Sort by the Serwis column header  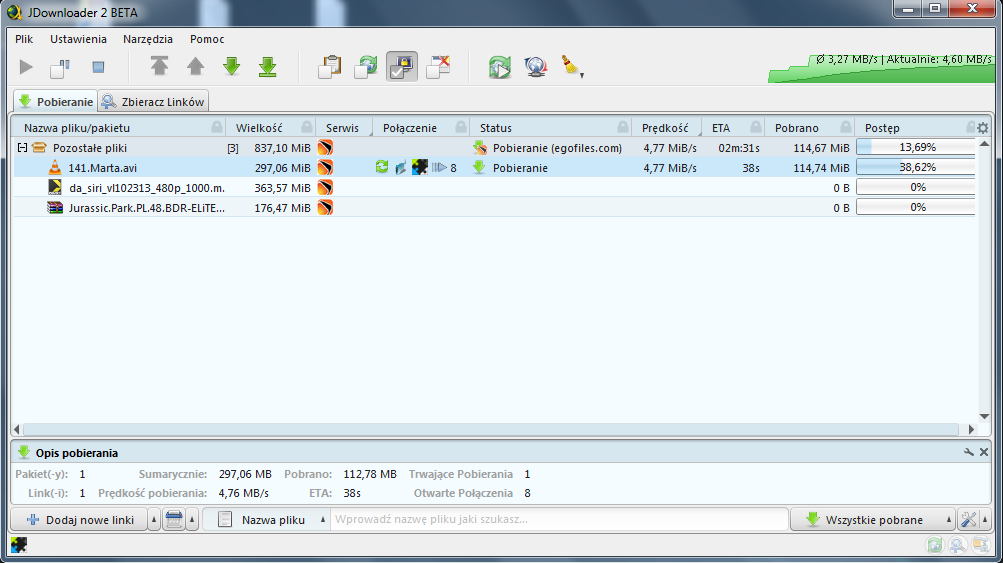tap(342, 128)
